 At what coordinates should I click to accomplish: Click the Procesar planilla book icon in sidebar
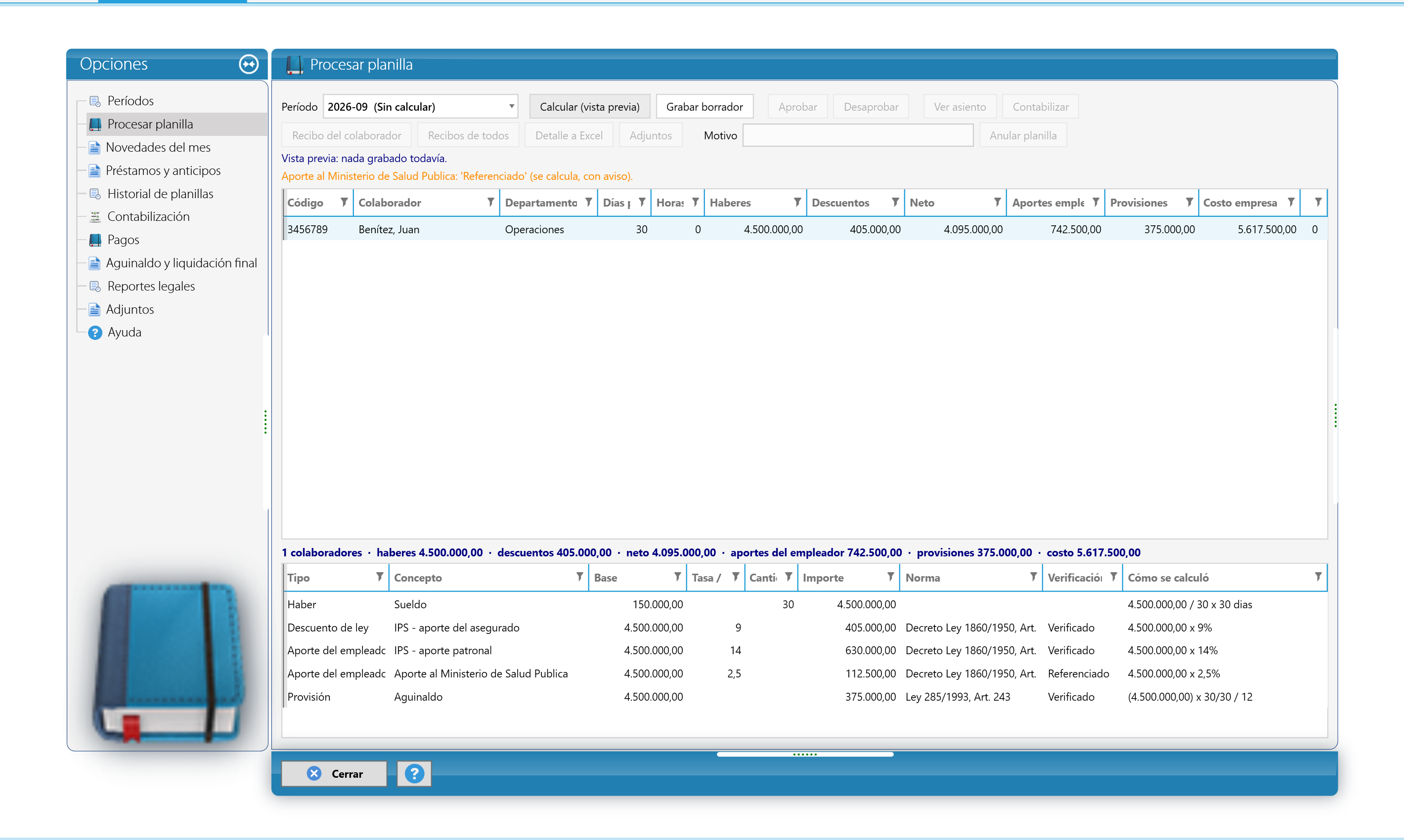[95, 124]
